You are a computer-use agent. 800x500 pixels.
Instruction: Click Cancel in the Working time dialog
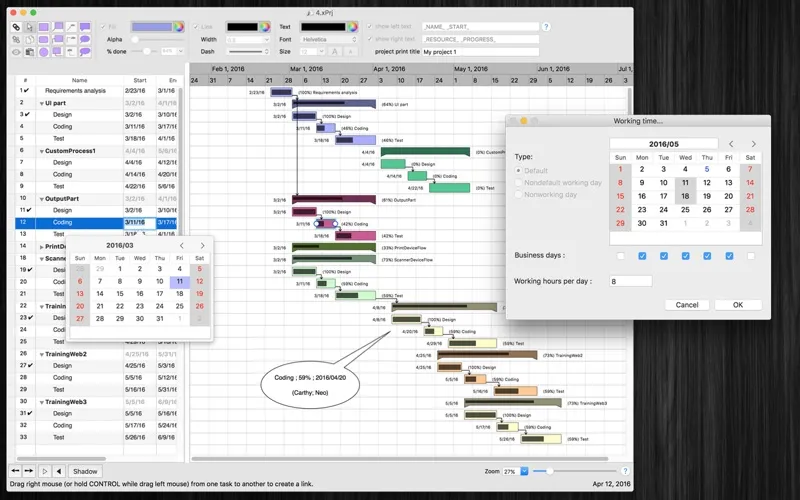[x=687, y=305]
